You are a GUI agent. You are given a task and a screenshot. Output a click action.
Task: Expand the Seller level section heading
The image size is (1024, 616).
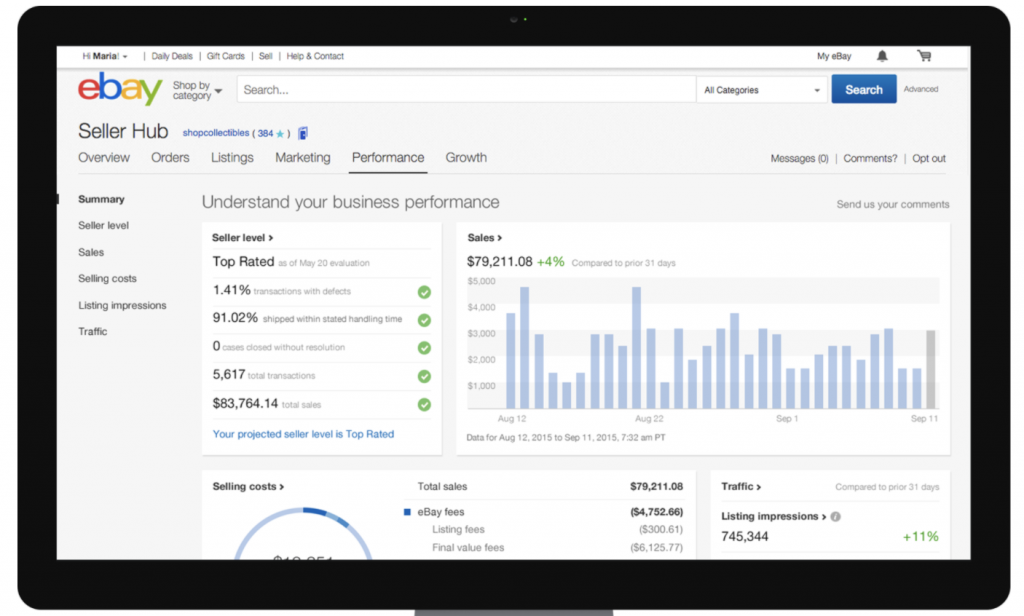coord(242,238)
